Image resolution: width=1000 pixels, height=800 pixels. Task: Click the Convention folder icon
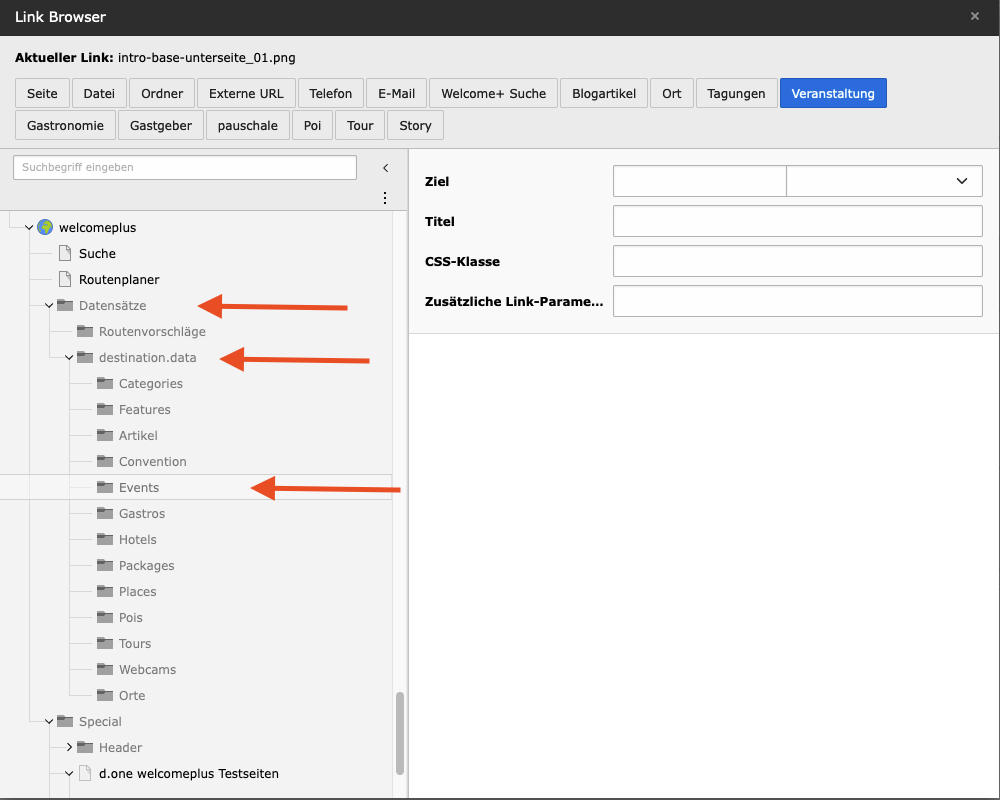coord(105,461)
